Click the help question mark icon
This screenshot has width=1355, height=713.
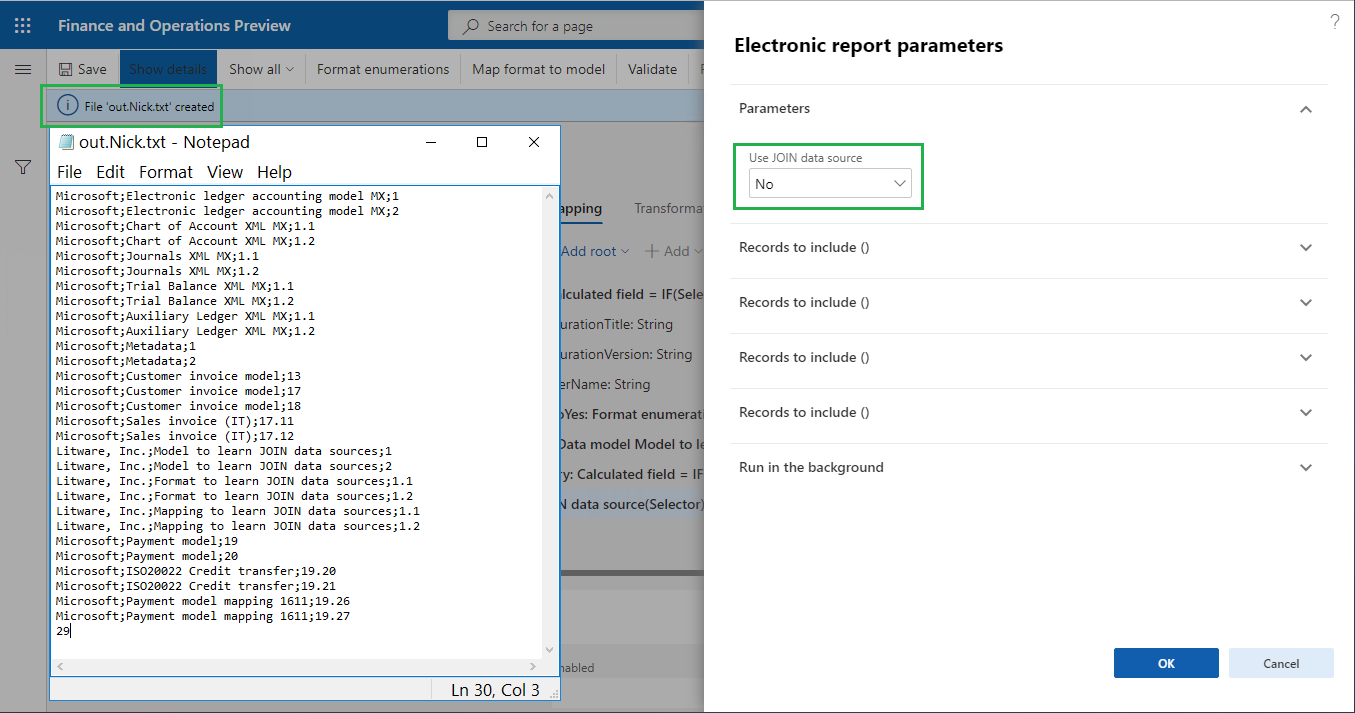[1335, 21]
